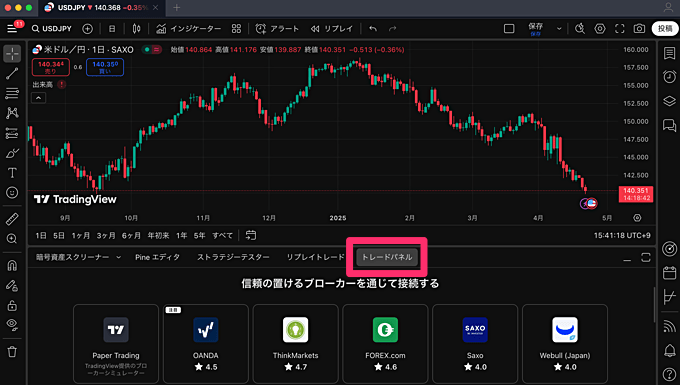Open candlestick chart type selector
The width and height of the screenshot is (680, 385).
click(x=136, y=29)
